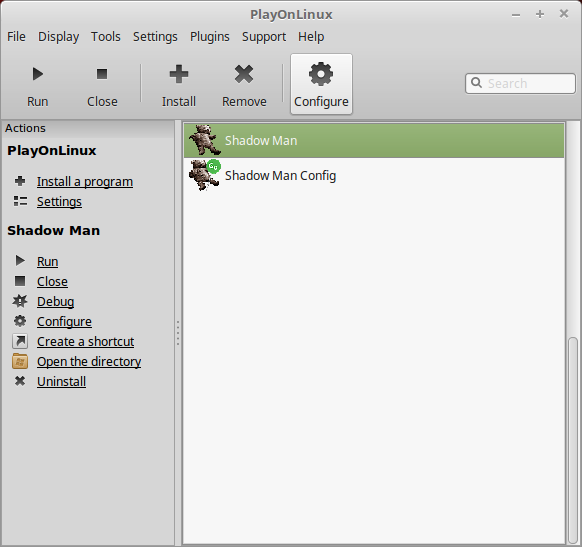Click the Configure gear icon in toolbar
The height and width of the screenshot is (547, 582).
tap(321, 74)
